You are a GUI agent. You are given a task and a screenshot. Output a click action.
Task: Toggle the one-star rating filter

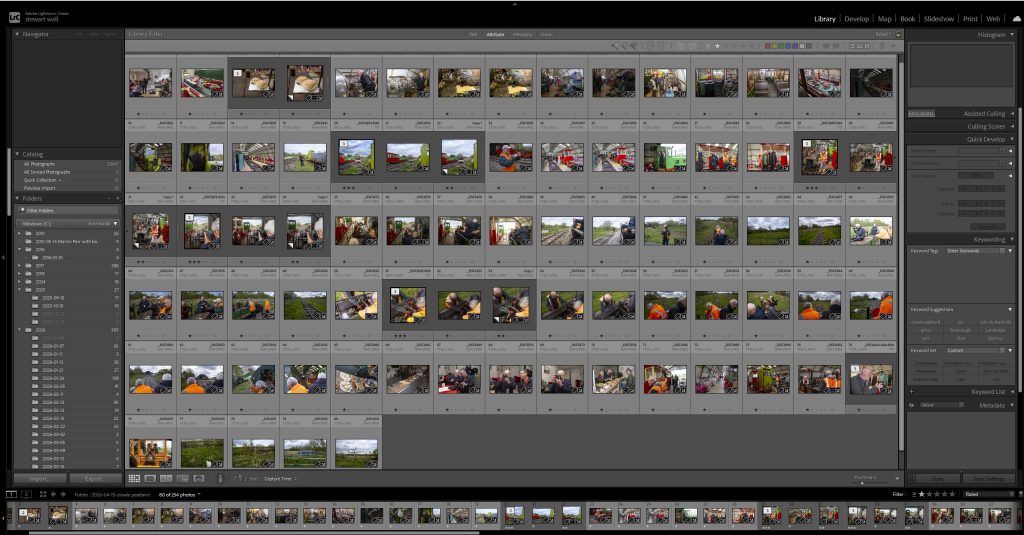coord(921,494)
